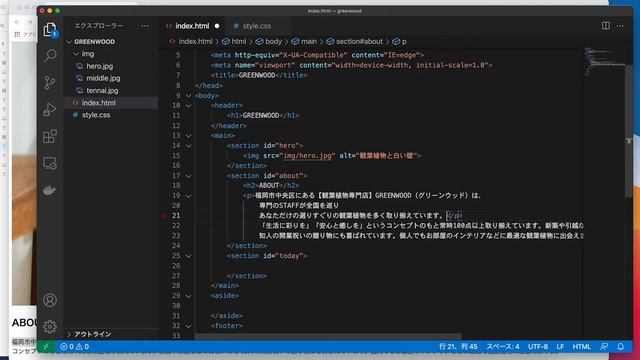Open the Search view icon
The height and width of the screenshot is (360, 640).
50,56
